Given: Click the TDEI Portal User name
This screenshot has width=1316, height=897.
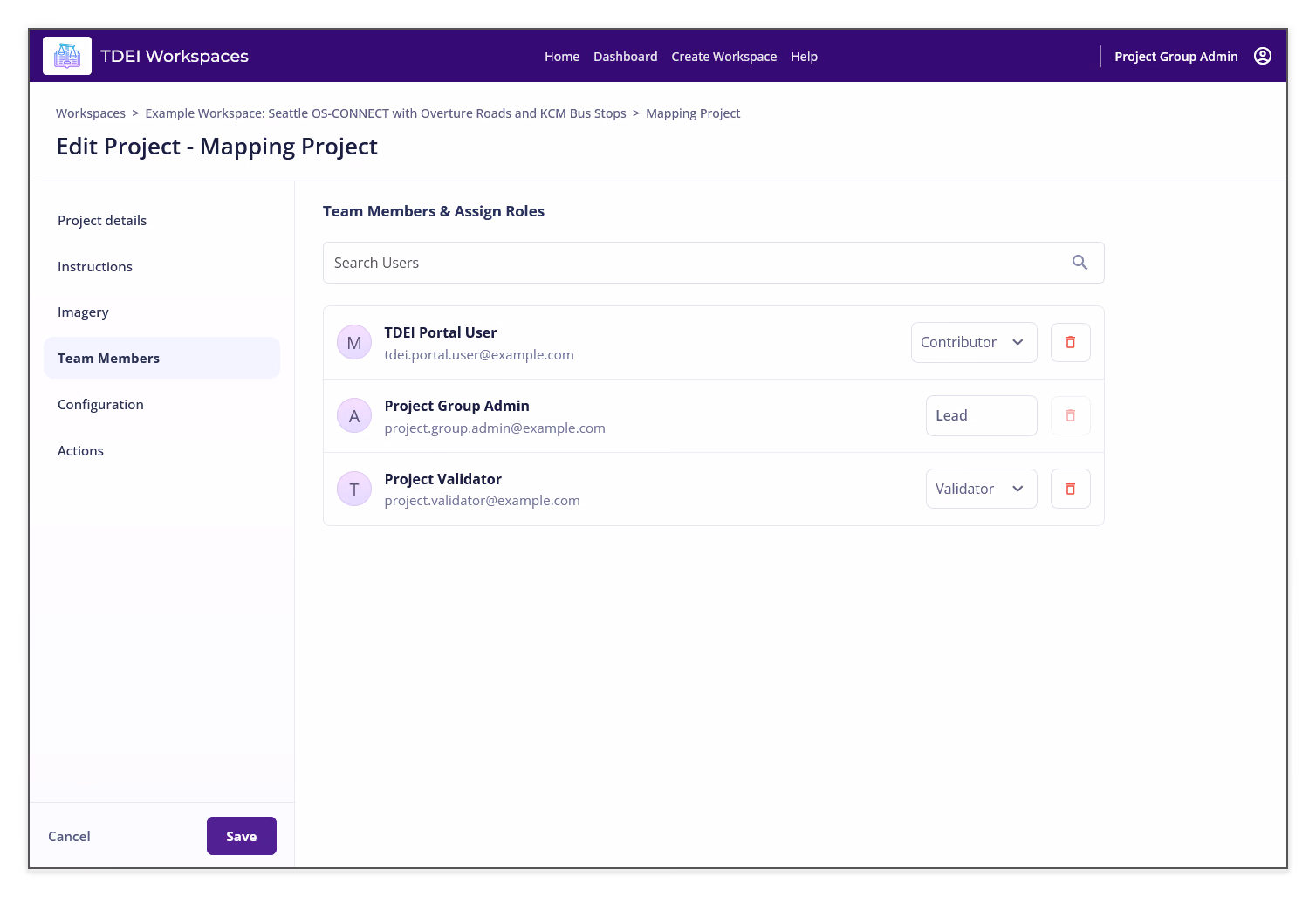Looking at the screenshot, I should [x=441, y=332].
